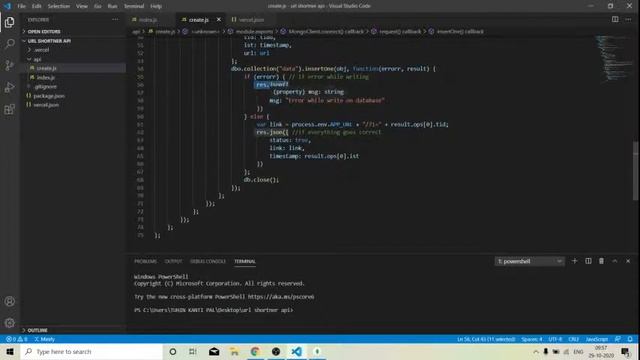
Task: Click the VS Code logo in title bar
Action: [7, 6]
